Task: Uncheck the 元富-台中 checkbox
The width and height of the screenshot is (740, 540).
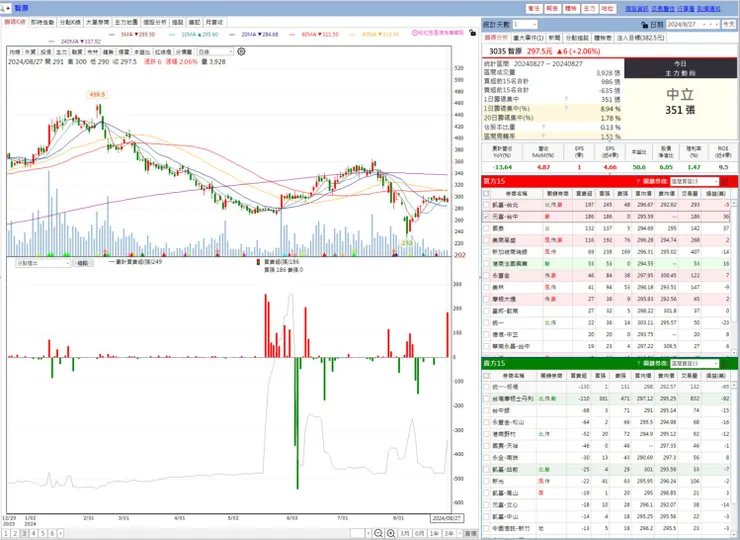Action: (486, 217)
